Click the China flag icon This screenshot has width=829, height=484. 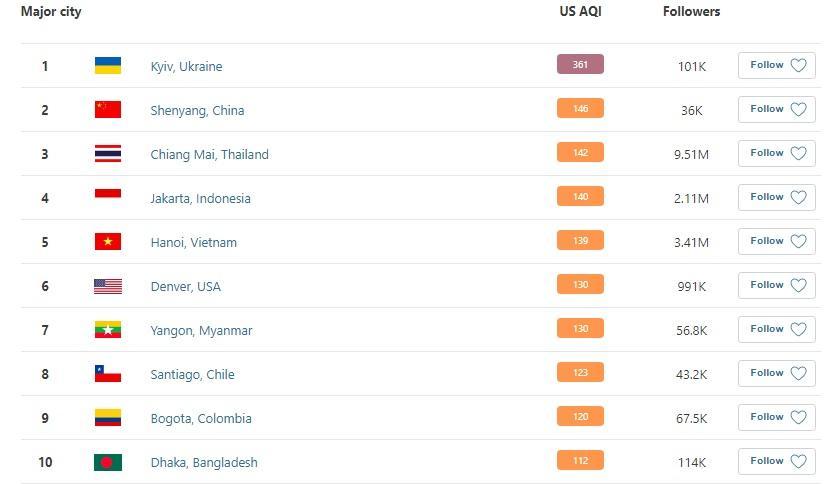pyautogui.click(x=108, y=110)
